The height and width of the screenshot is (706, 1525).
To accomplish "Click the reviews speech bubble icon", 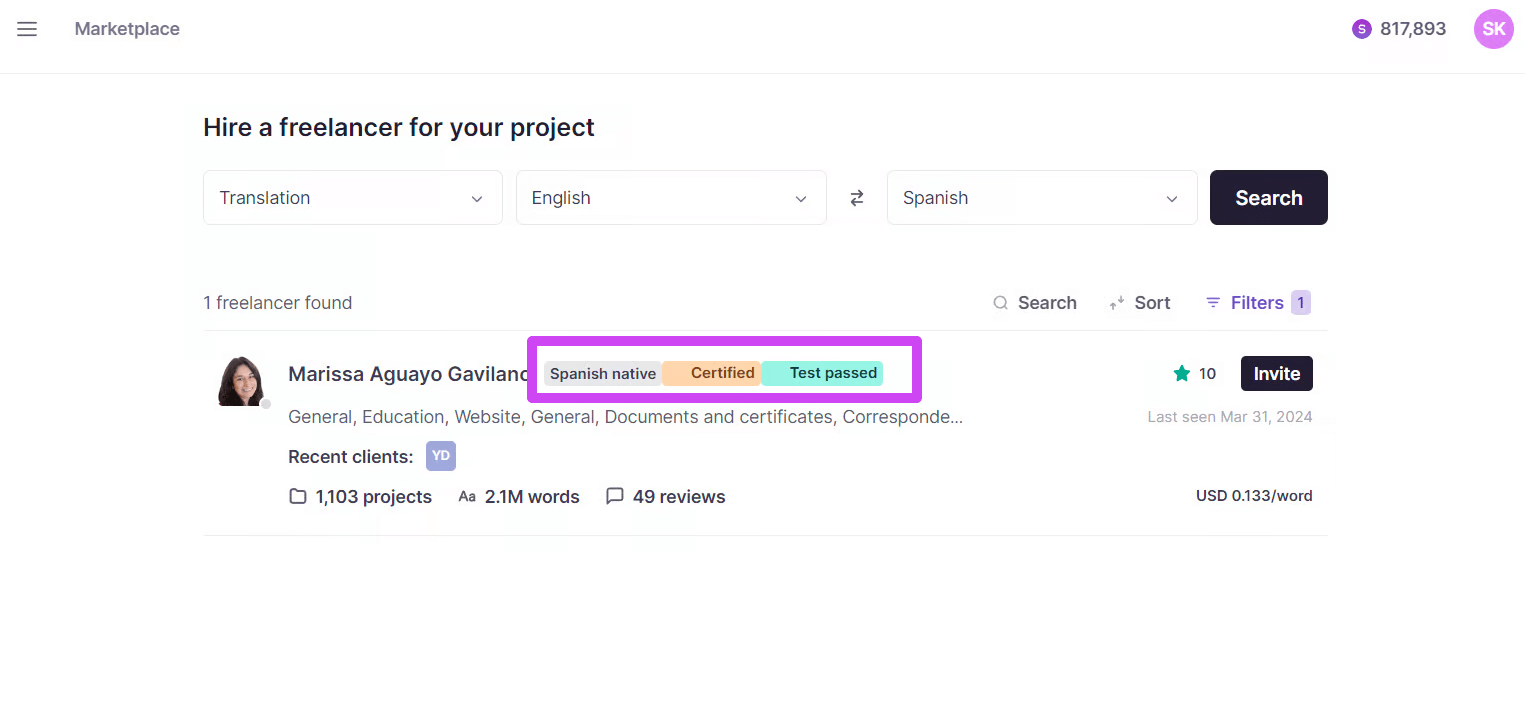I will (615, 497).
